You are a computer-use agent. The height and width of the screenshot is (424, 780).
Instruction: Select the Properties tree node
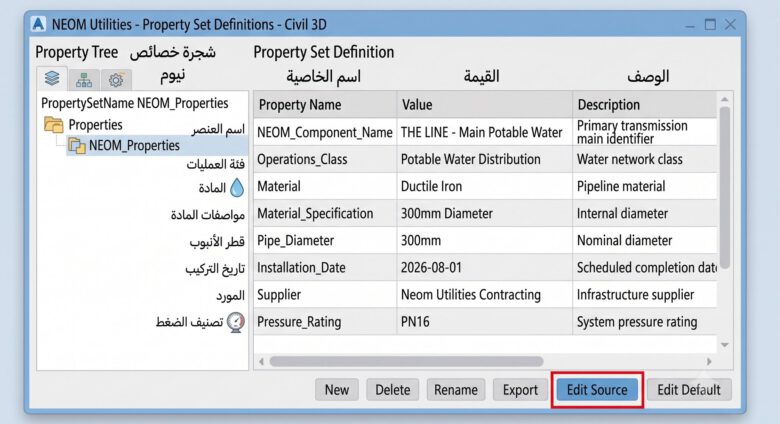point(95,124)
